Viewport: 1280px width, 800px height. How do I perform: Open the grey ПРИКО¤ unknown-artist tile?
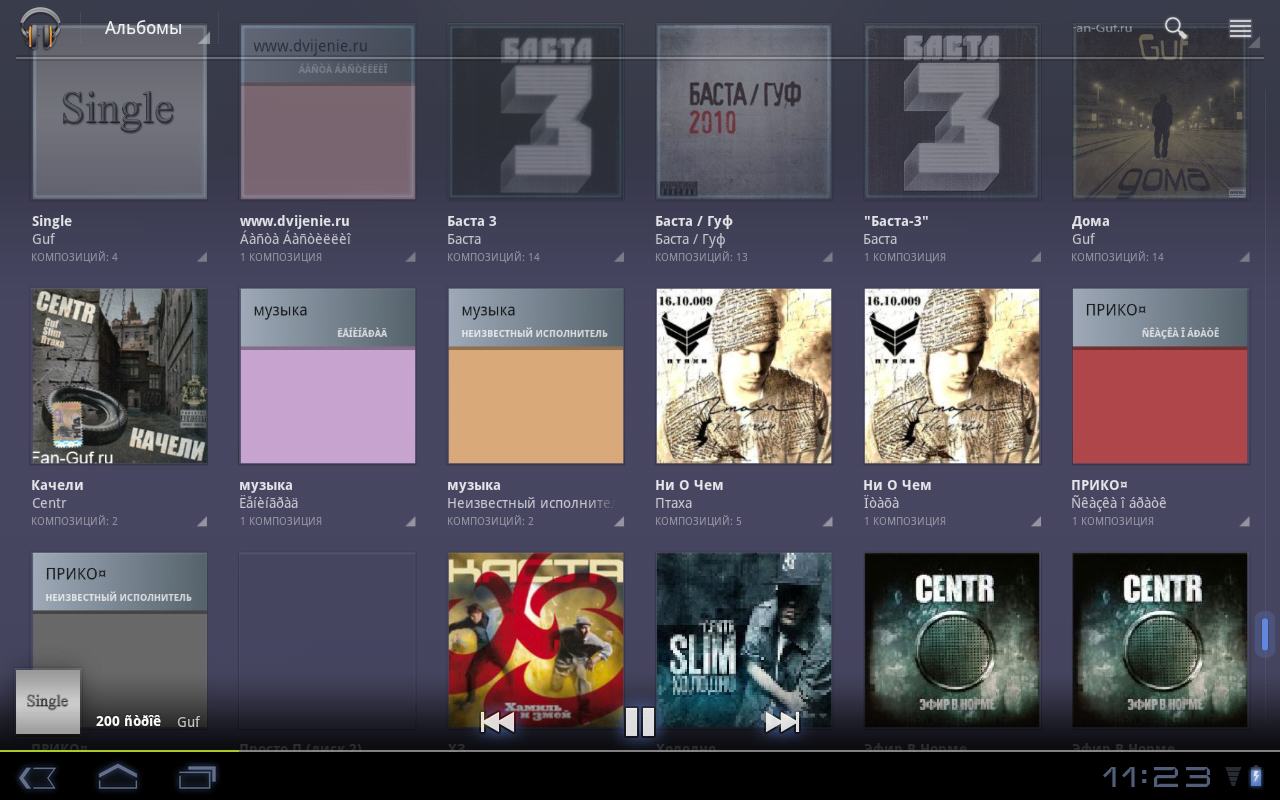pos(119,640)
